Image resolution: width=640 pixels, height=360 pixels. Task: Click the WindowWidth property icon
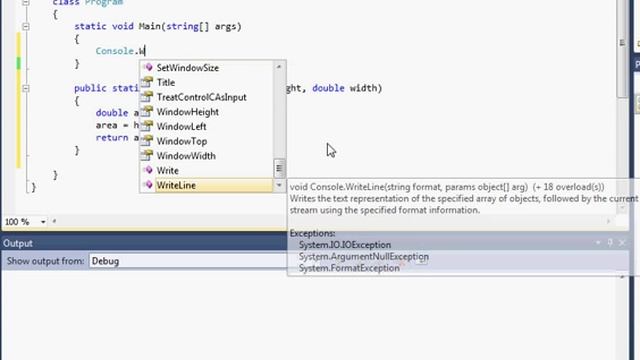[147, 156]
